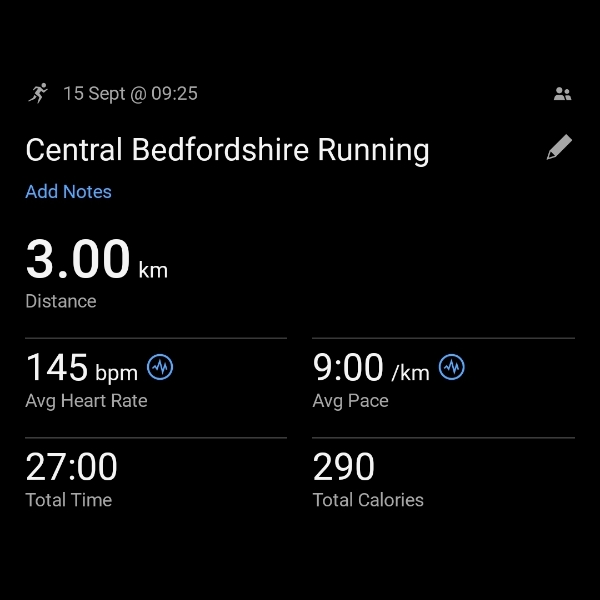The height and width of the screenshot is (600, 600).
Task: Click the Distance label
Action: click(61, 301)
